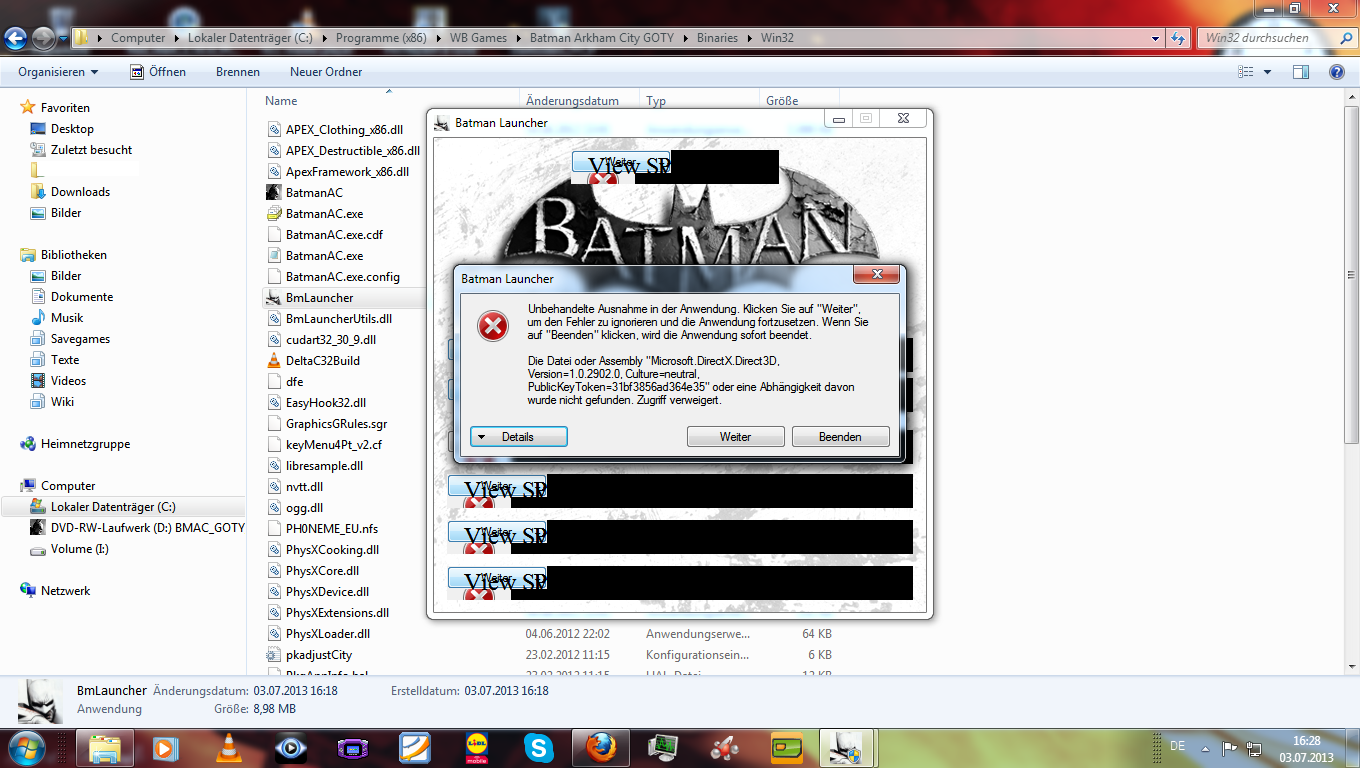Click the DeltaC32Build VLC cone file icon
The width and height of the screenshot is (1360, 768).
coord(274,360)
